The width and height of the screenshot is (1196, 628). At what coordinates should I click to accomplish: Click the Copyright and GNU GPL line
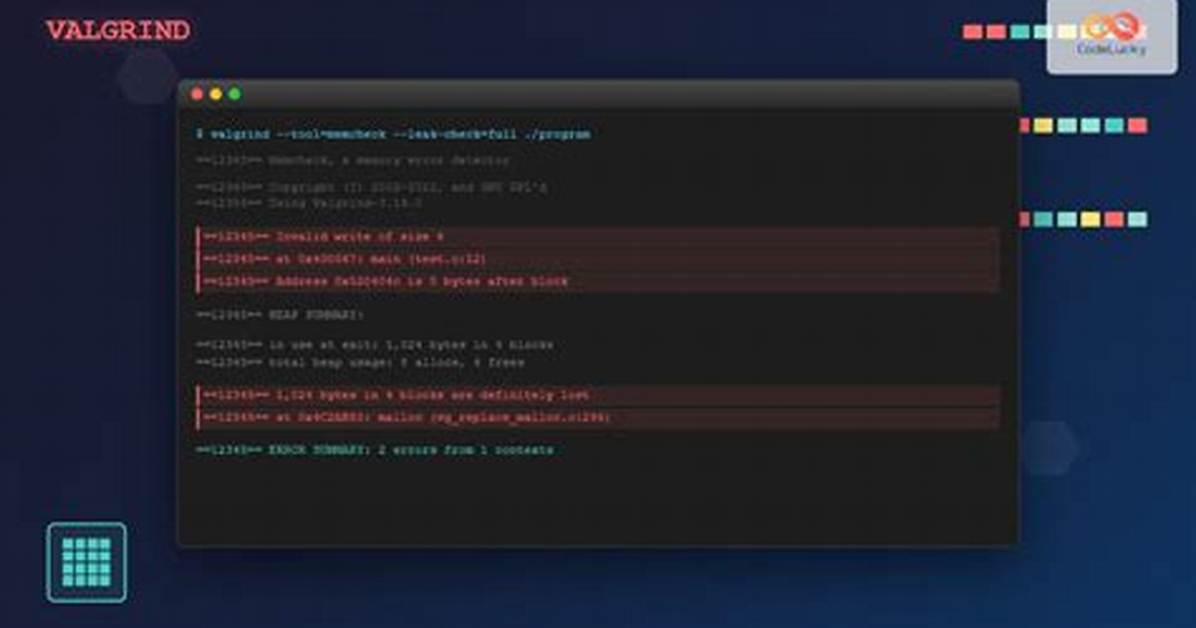371,186
